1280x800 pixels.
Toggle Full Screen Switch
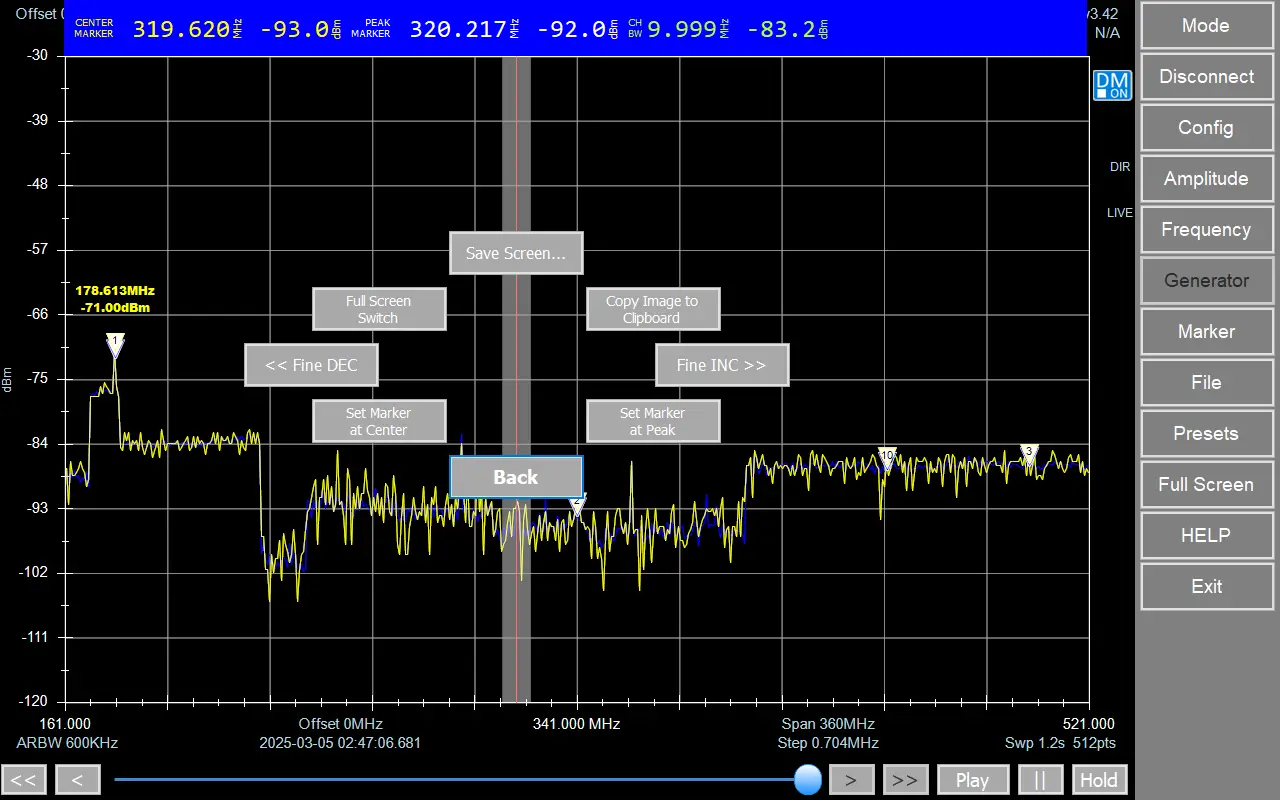379,309
